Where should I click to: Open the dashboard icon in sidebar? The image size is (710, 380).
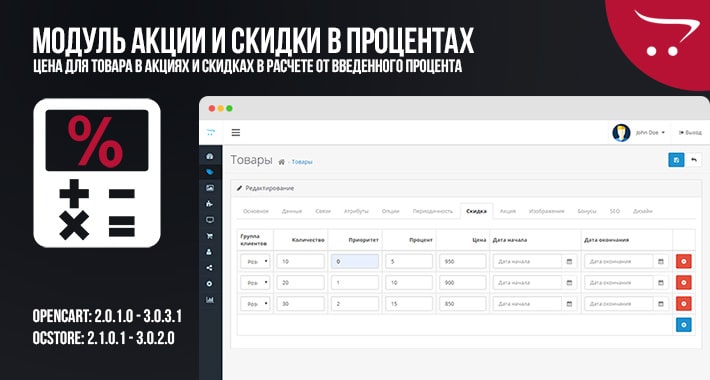pos(210,156)
